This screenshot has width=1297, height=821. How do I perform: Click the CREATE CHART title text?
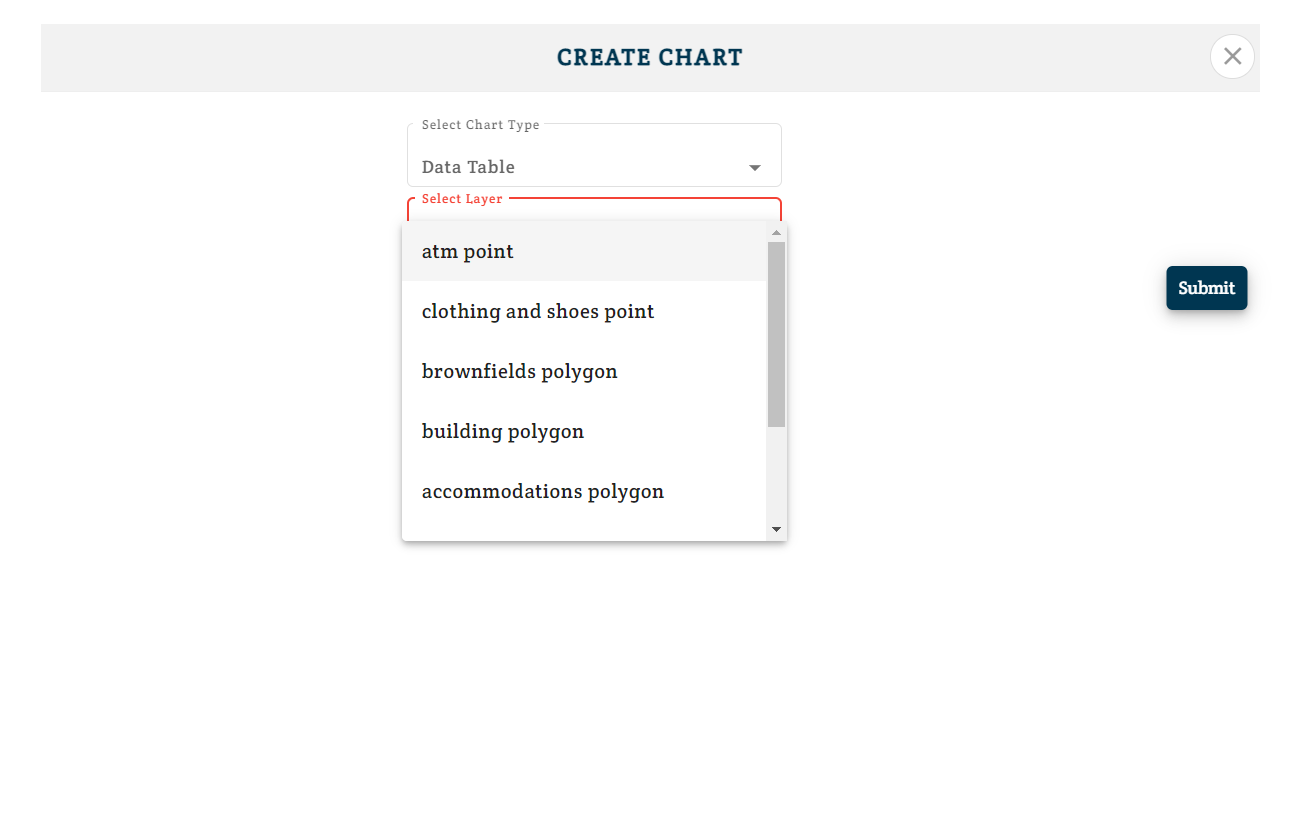tap(650, 58)
